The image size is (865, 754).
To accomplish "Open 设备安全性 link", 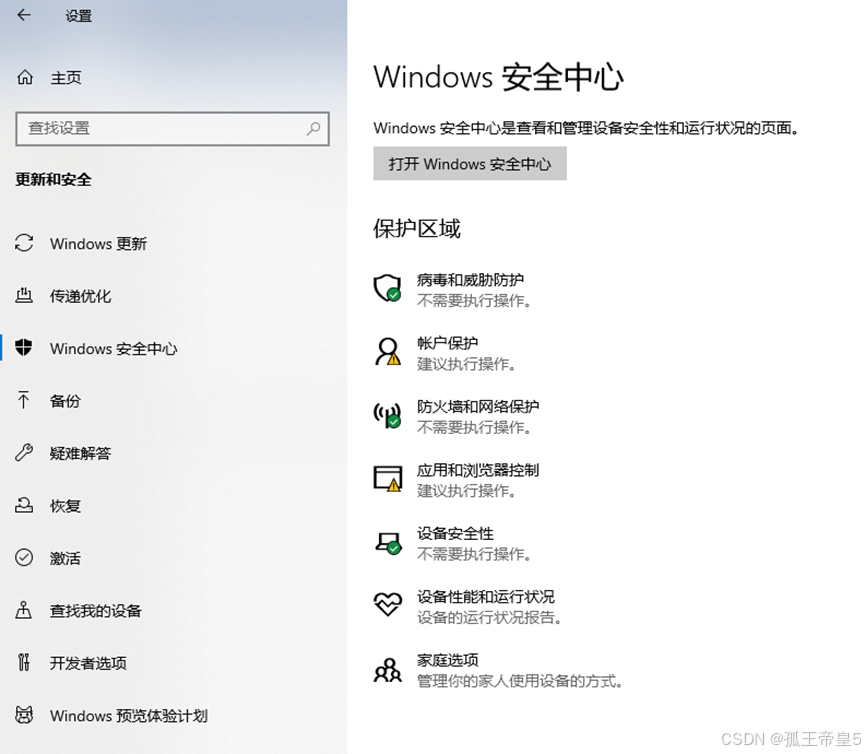I will point(455,533).
